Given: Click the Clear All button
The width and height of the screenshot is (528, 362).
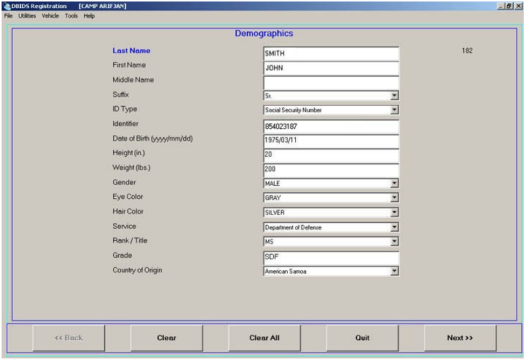Looking at the screenshot, I should click(264, 338).
